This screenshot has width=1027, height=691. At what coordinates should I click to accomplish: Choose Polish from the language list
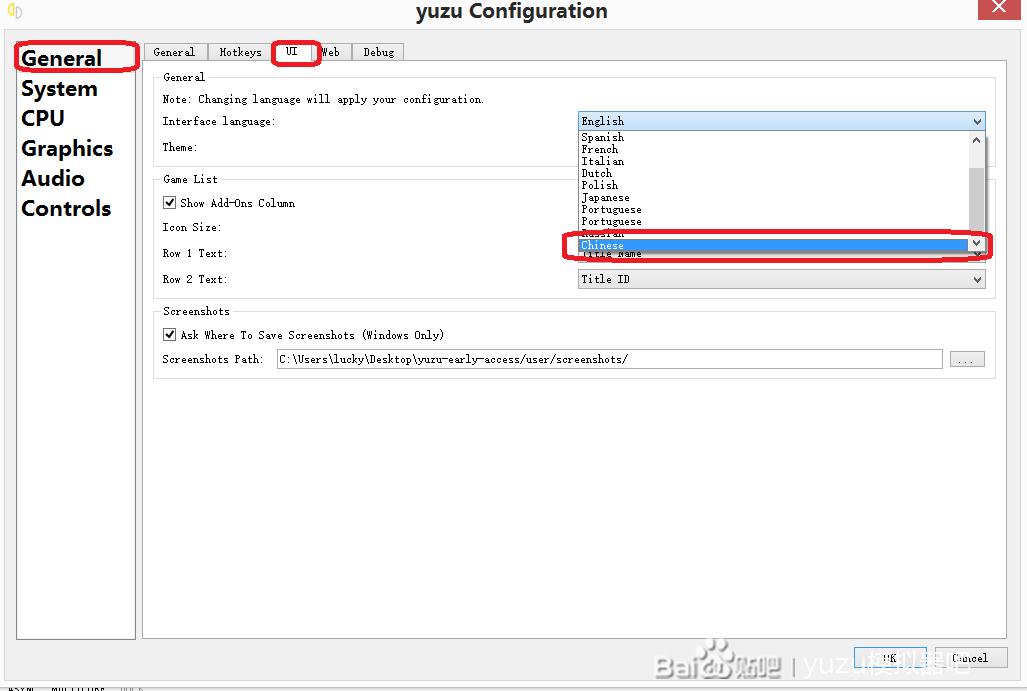point(773,185)
